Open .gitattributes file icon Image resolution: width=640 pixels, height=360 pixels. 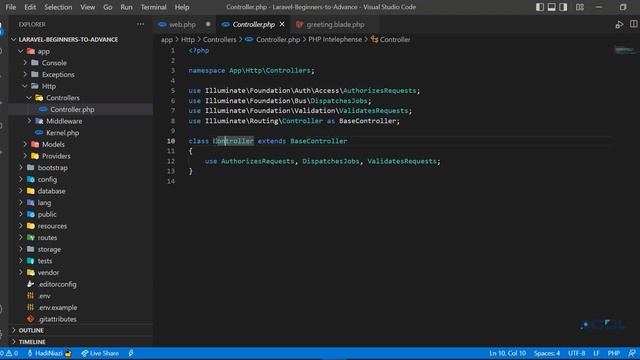click(31, 319)
